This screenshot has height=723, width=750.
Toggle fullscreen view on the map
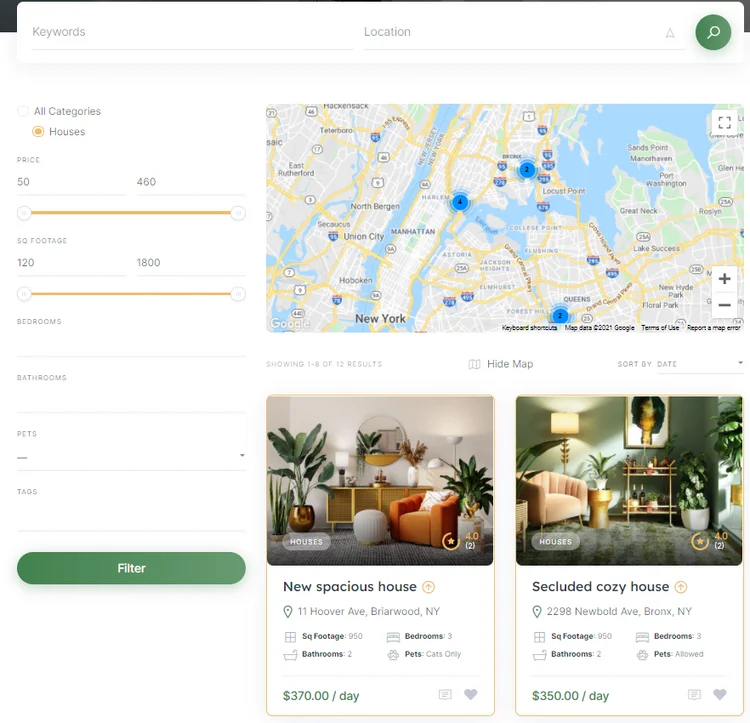(724, 122)
